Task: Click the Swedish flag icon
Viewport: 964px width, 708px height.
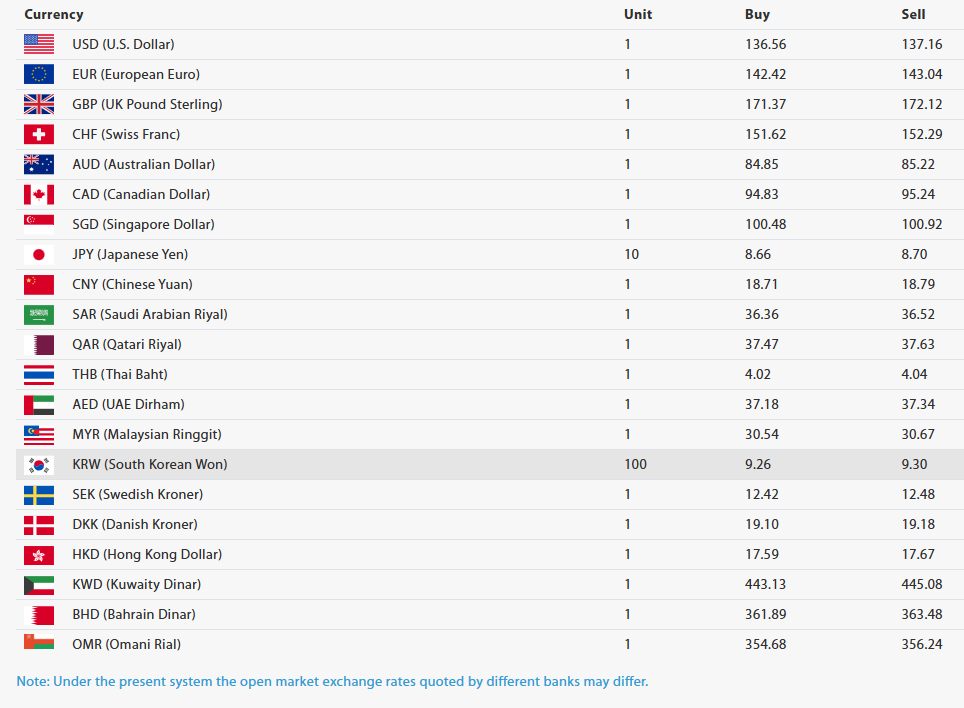Action: click(39, 495)
